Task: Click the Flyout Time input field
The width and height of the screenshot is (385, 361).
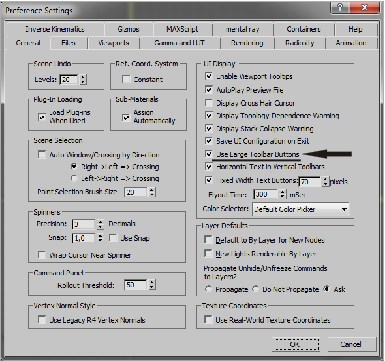Action: pos(266,194)
